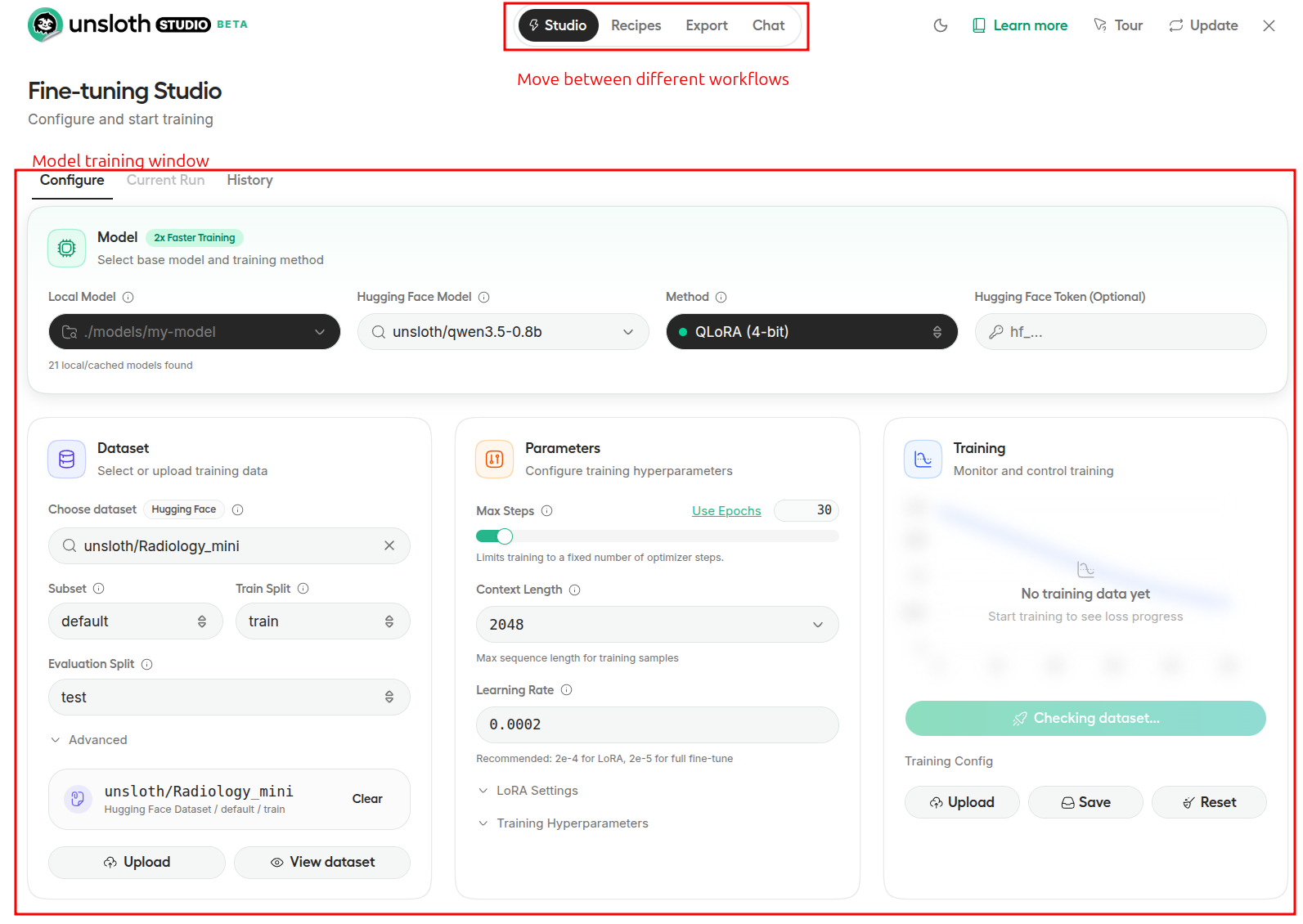Reset the training config
The height and width of the screenshot is (924, 1303).
tap(1209, 803)
